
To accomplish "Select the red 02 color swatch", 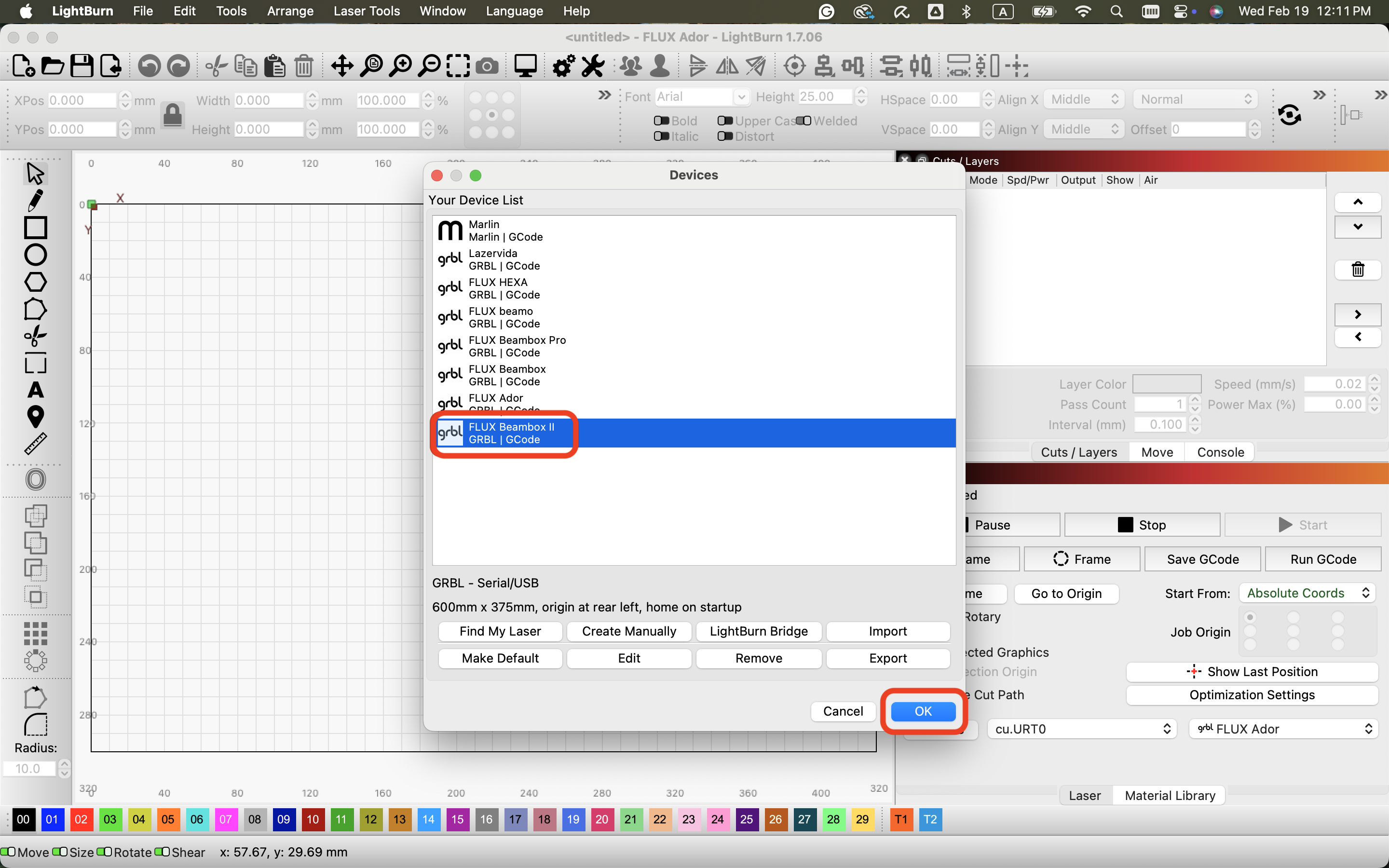I will tap(81, 819).
